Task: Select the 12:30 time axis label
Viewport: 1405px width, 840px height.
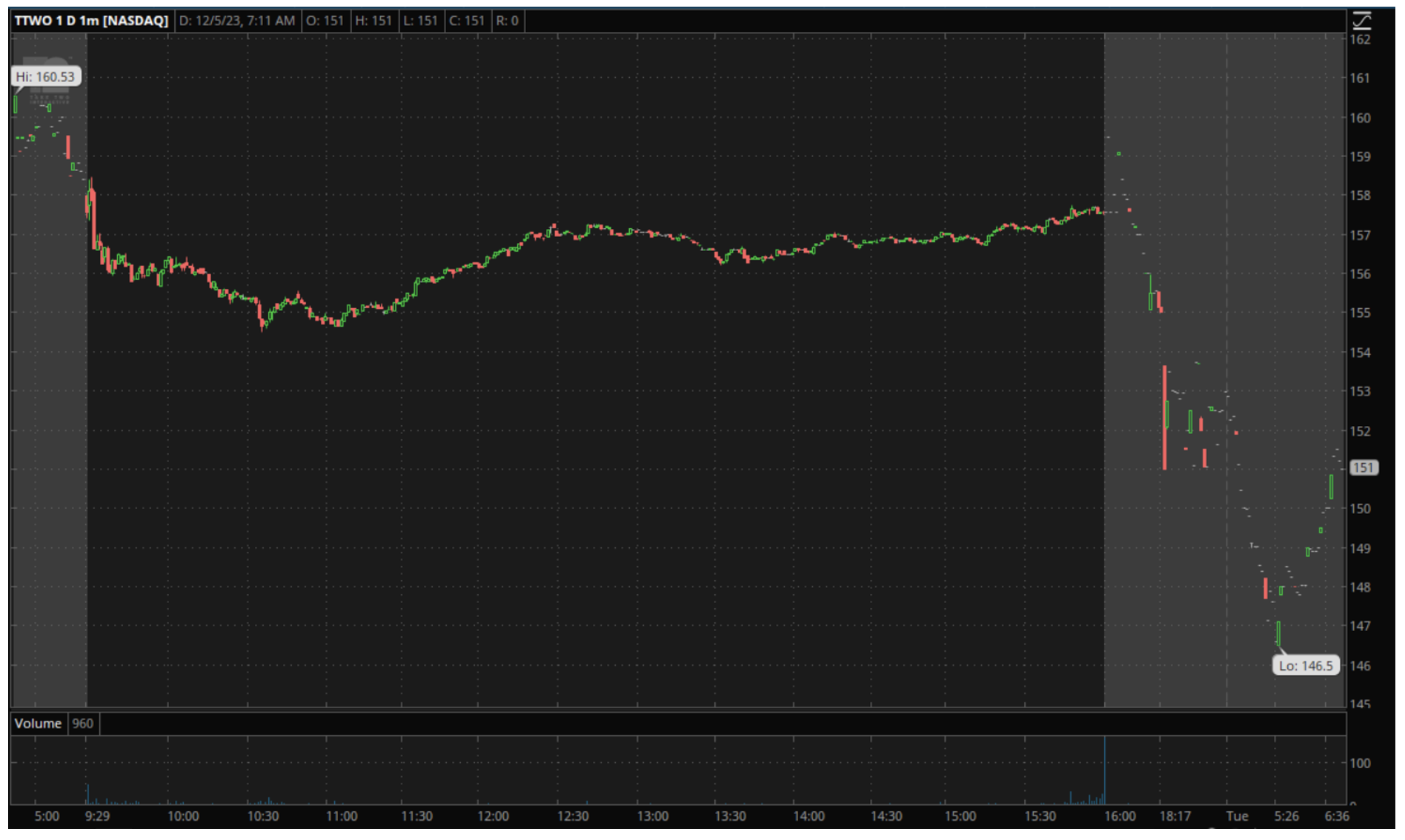Action: point(573,816)
